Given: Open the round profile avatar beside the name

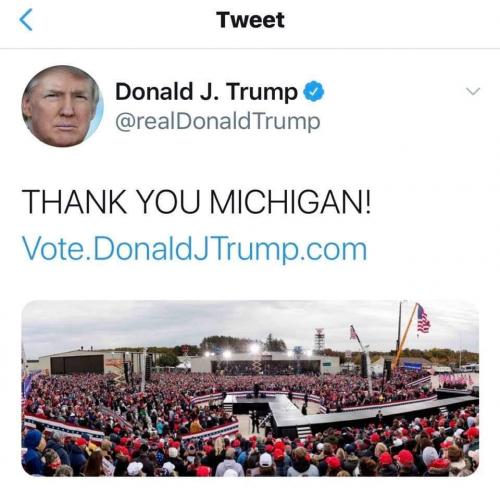Looking at the screenshot, I should [63, 106].
